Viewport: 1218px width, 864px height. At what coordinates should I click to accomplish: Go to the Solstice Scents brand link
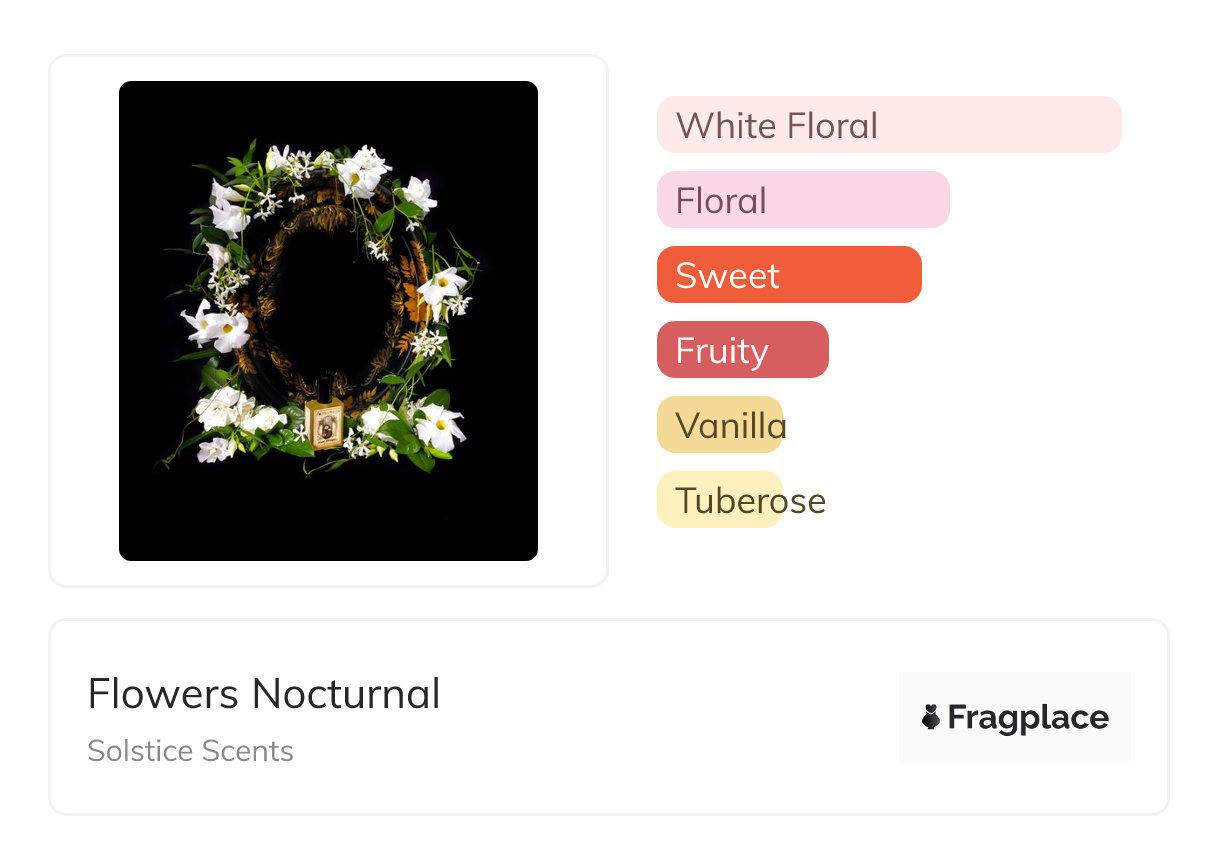pyautogui.click(x=190, y=751)
